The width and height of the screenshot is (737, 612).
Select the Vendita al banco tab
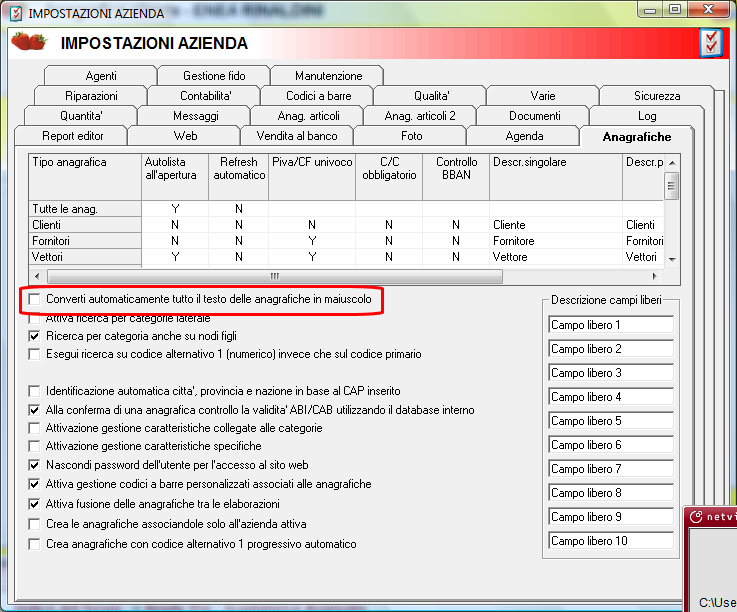coord(297,136)
